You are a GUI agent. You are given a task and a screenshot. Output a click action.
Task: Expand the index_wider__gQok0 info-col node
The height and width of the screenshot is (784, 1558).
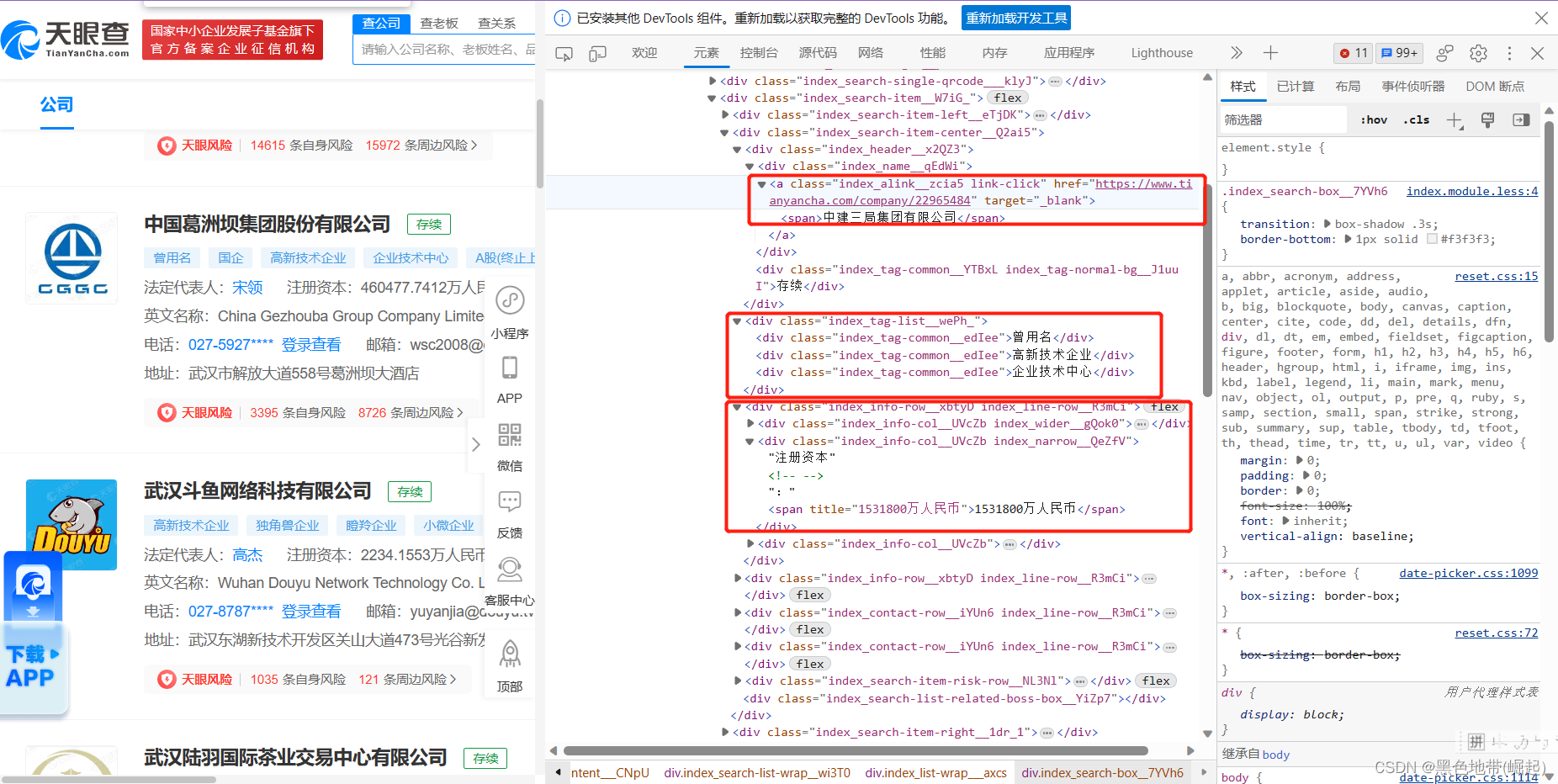pos(750,423)
